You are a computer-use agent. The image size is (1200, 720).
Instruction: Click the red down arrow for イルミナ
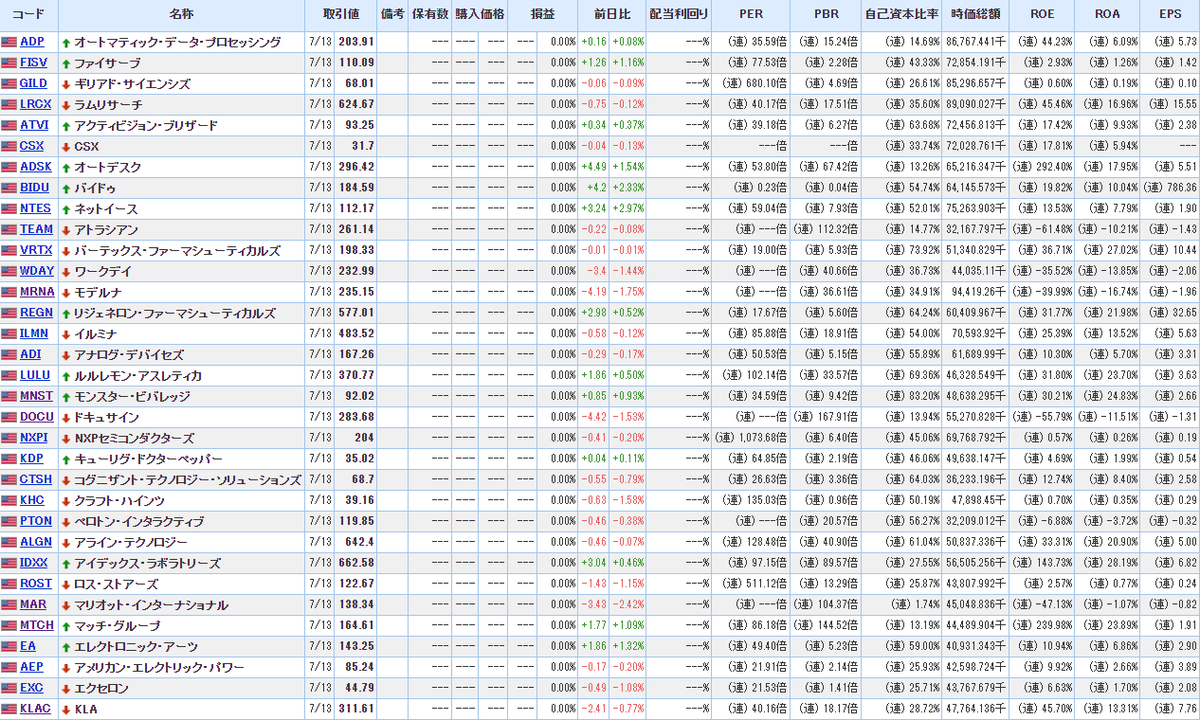tap(66, 334)
